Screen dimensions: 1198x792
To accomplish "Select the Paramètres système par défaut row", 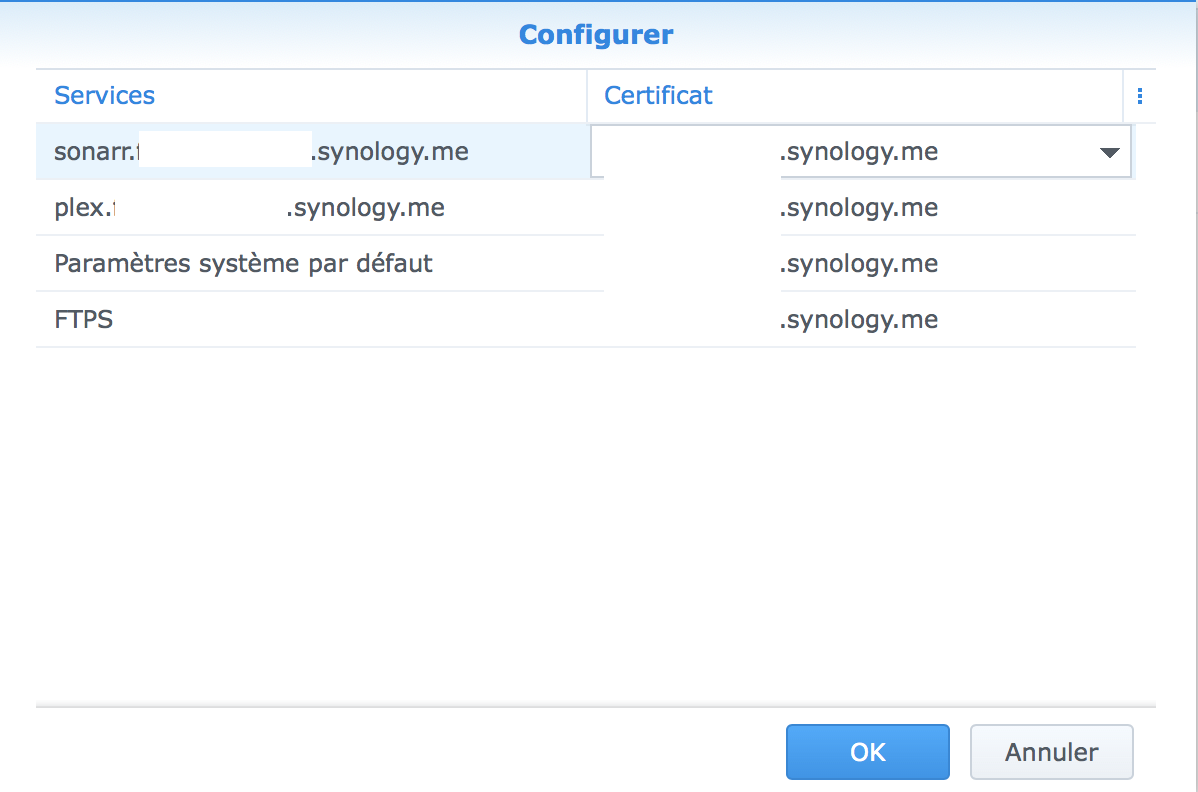I will tap(244, 264).
